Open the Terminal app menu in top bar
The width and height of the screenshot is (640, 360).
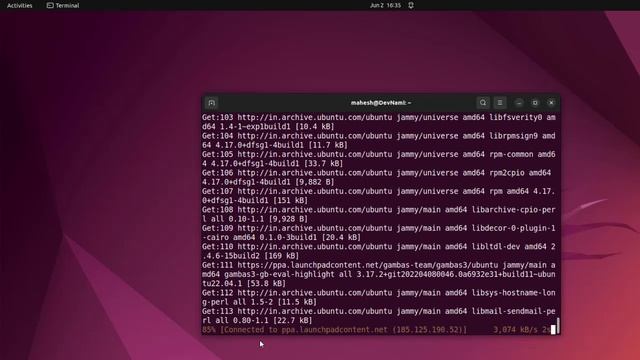click(x=63, y=5)
